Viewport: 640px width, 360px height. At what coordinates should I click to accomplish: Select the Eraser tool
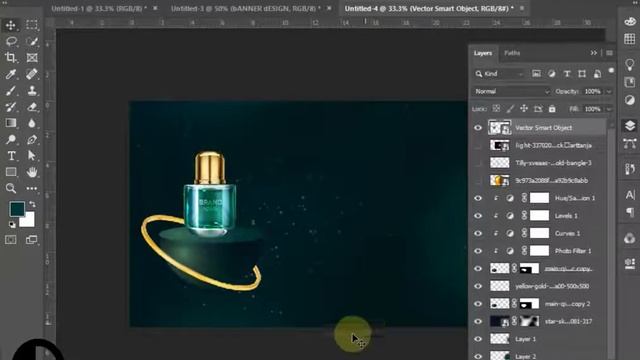coord(32,107)
